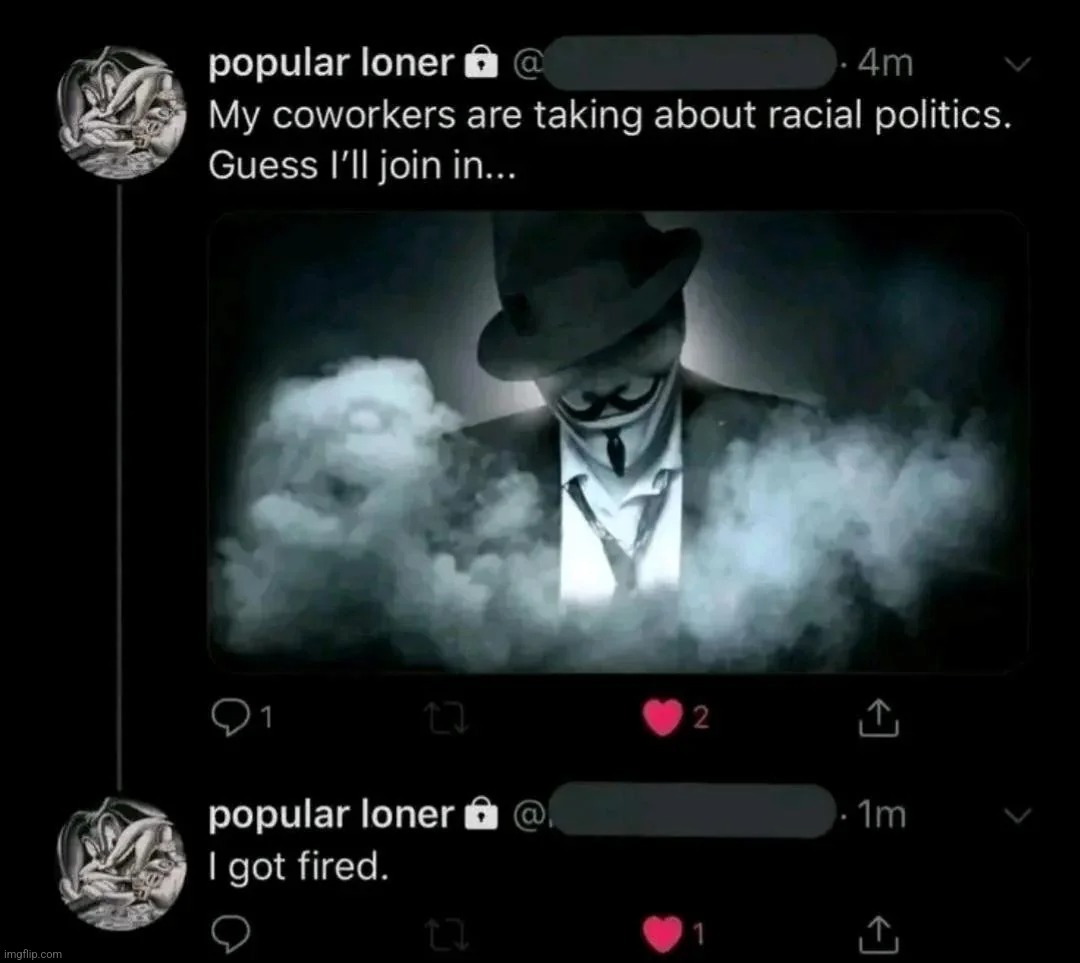Viewport: 1080px width, 963px height.
Task: Click the lock icon on second tweet
Action: point(482,817)
